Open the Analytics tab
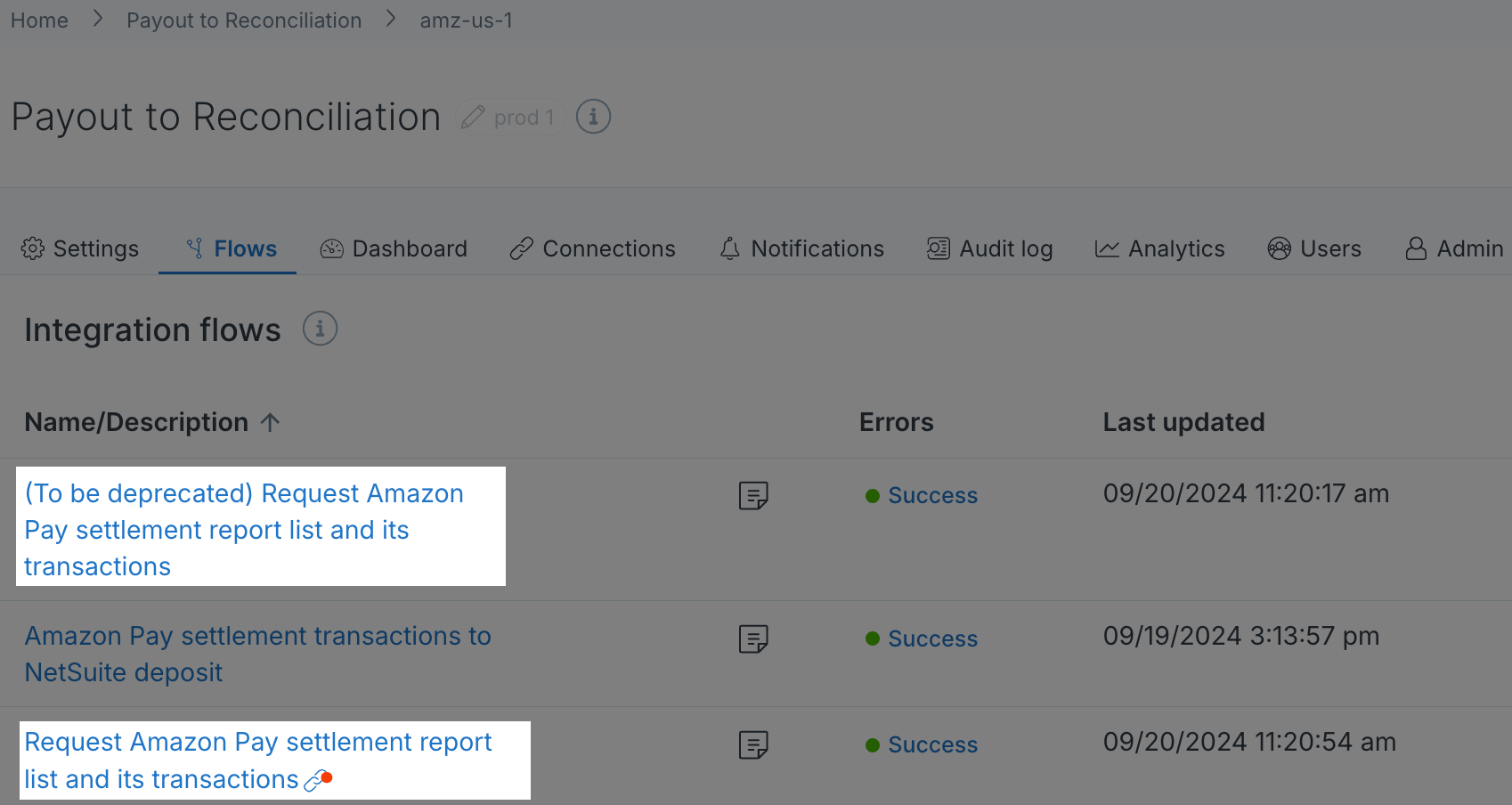Screen dimensions: 1512x805 (x=1160, y=248)
